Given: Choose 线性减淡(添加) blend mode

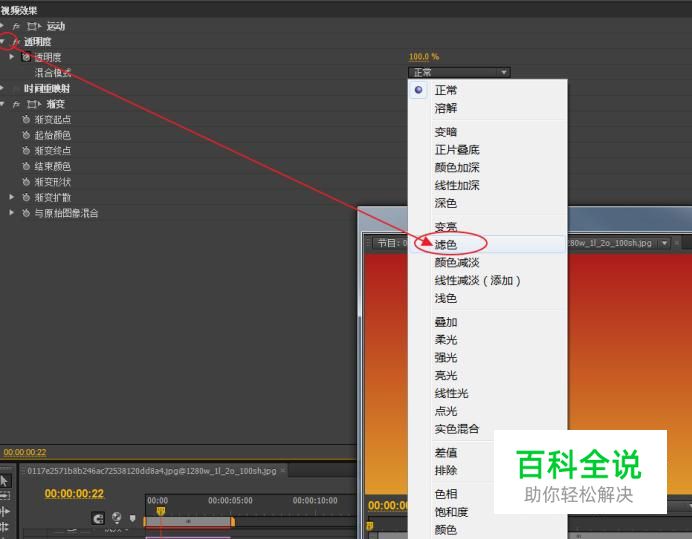Looking at the screenshot, I should pyautogui.click(x=488, y=280).
